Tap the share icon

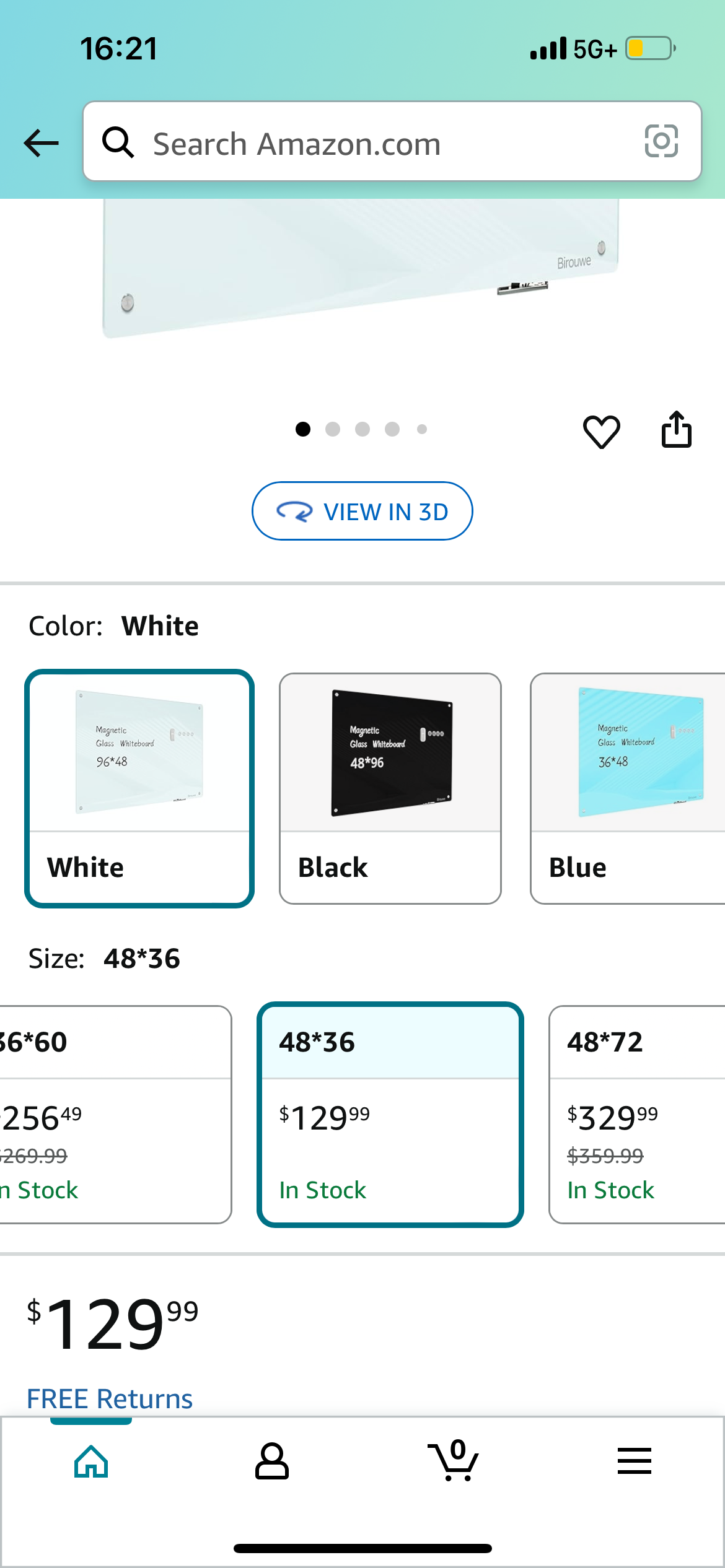tap(676, 429)
